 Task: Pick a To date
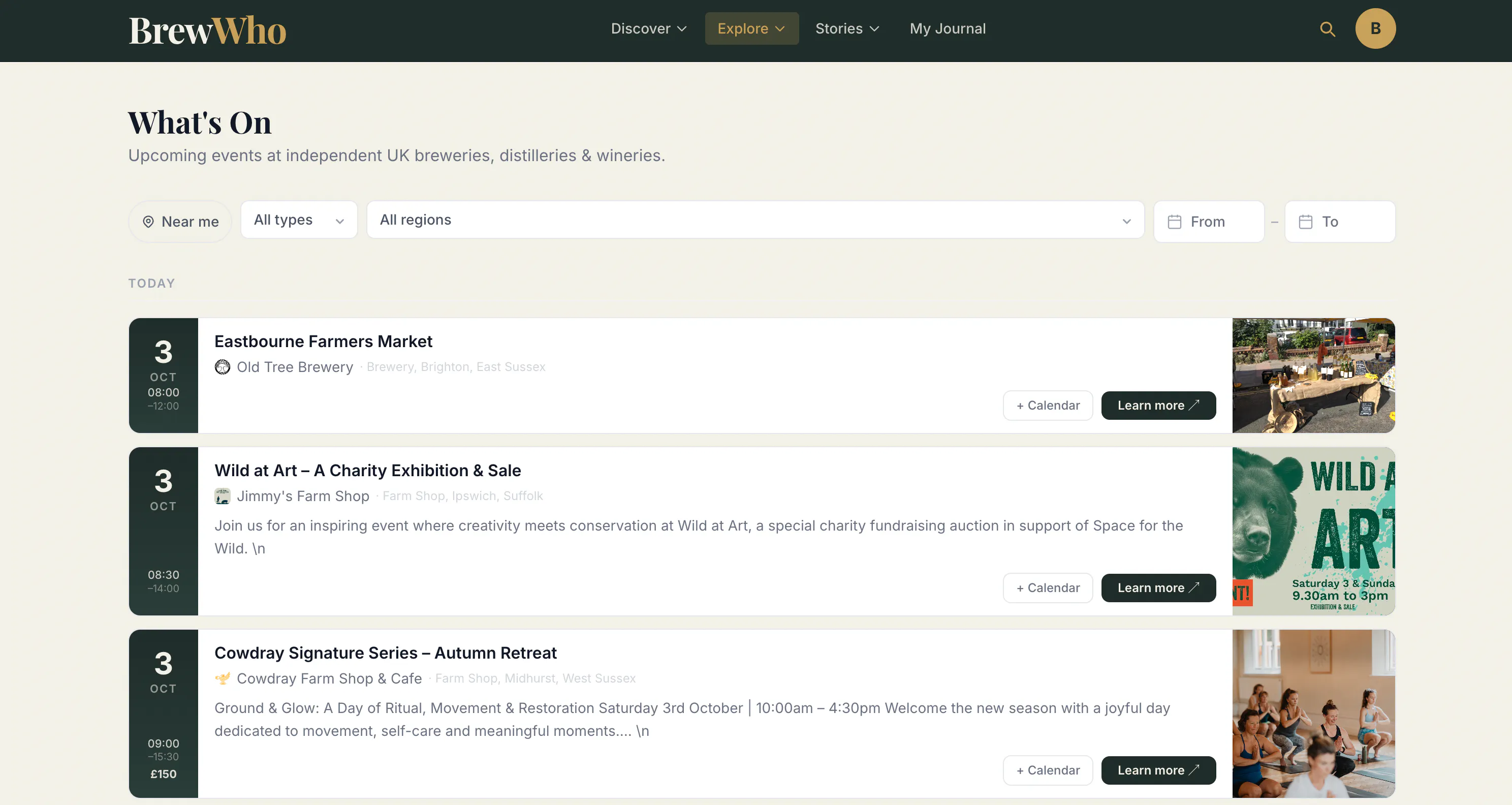click(1339, 222)
